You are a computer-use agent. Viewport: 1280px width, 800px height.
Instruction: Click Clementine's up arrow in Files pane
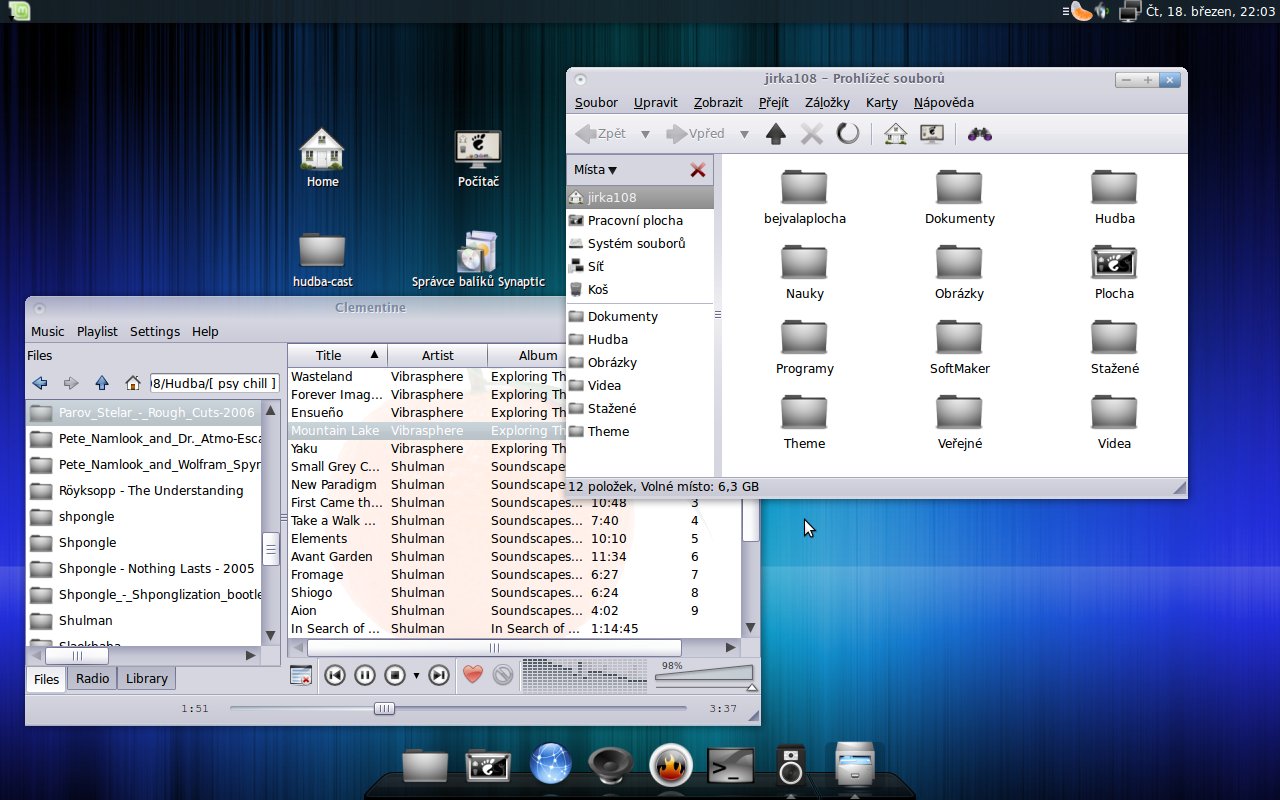click(x=102, y=383)
